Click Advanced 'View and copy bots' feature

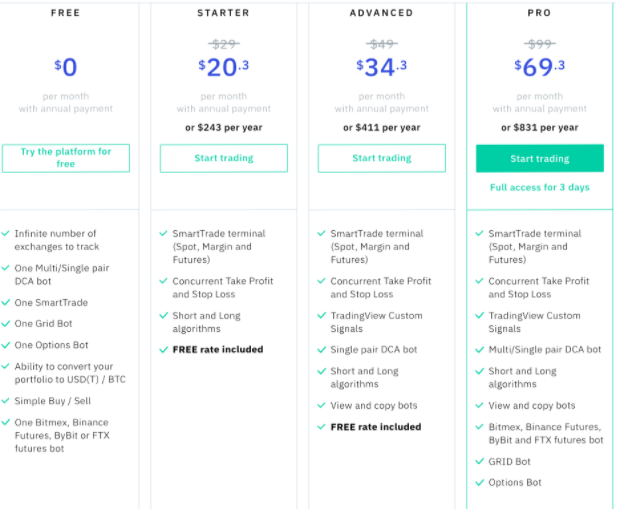tap(374, 406)
